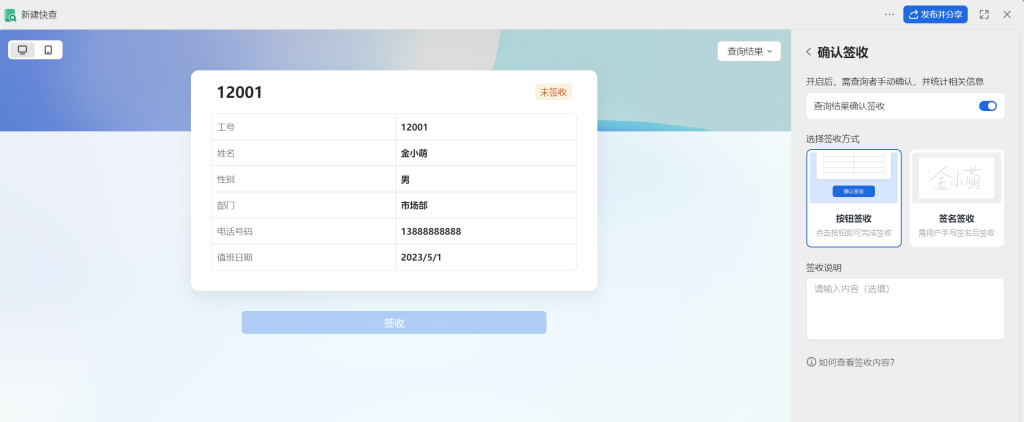
Task: Focus the 签收说明 text box
Action: tap(904, 309)
